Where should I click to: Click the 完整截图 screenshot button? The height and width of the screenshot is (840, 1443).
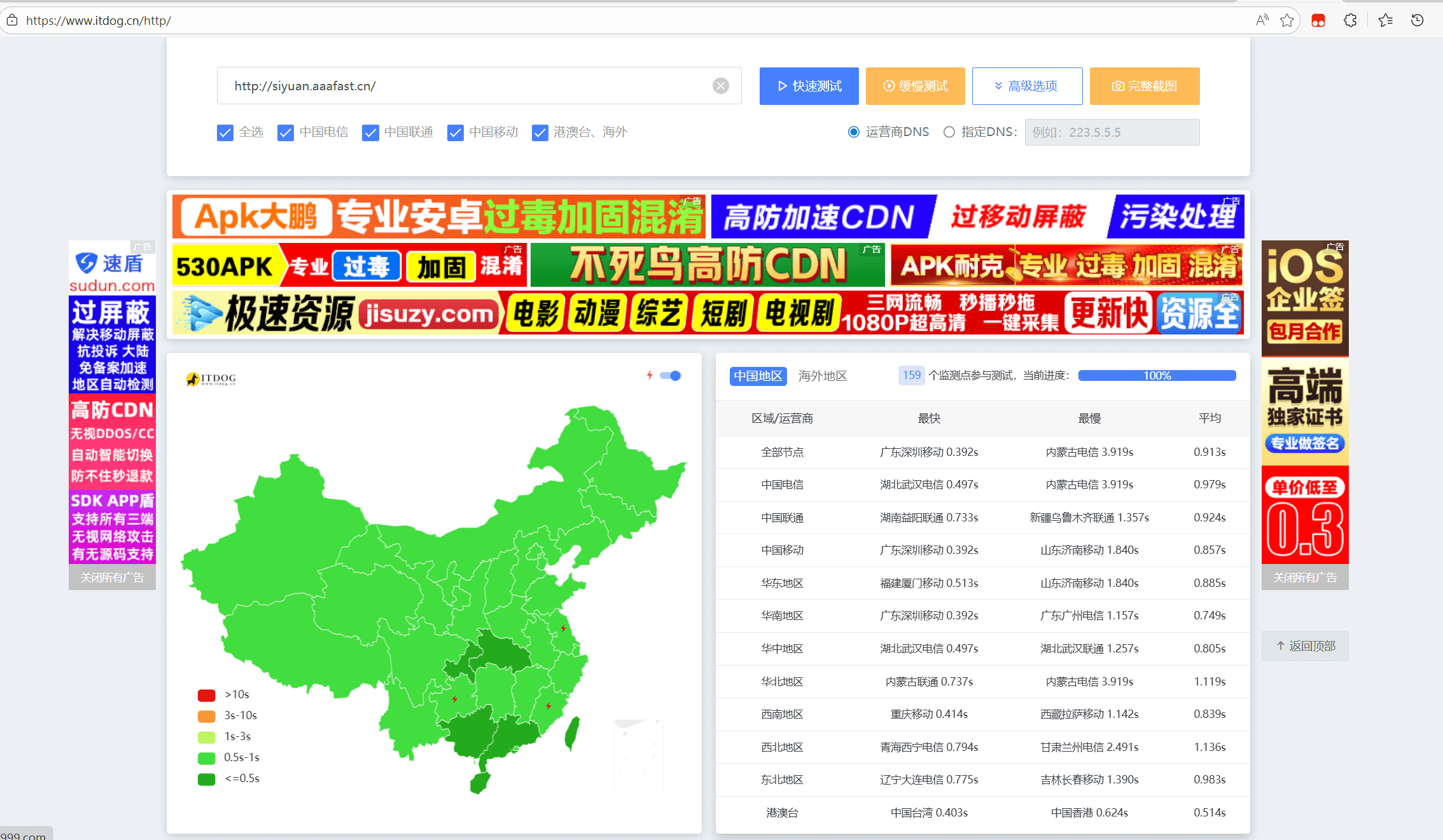[1144, 86]
